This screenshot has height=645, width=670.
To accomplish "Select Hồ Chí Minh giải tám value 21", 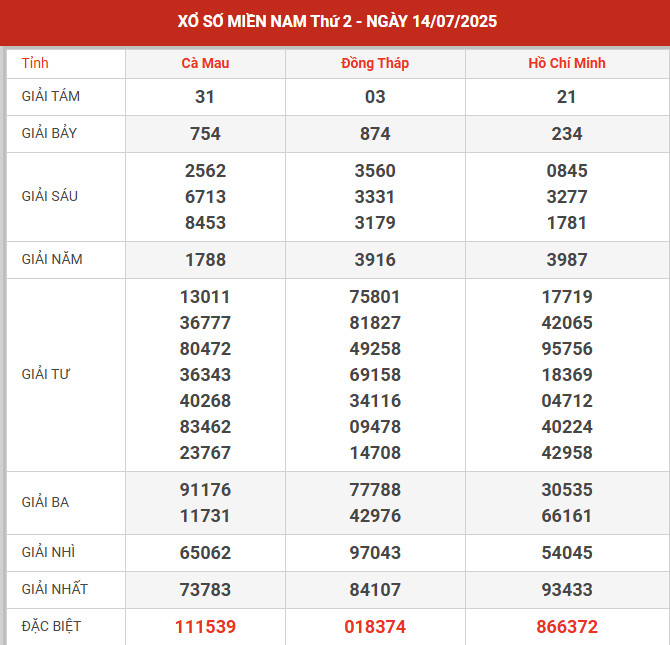I will coord(566,97).
